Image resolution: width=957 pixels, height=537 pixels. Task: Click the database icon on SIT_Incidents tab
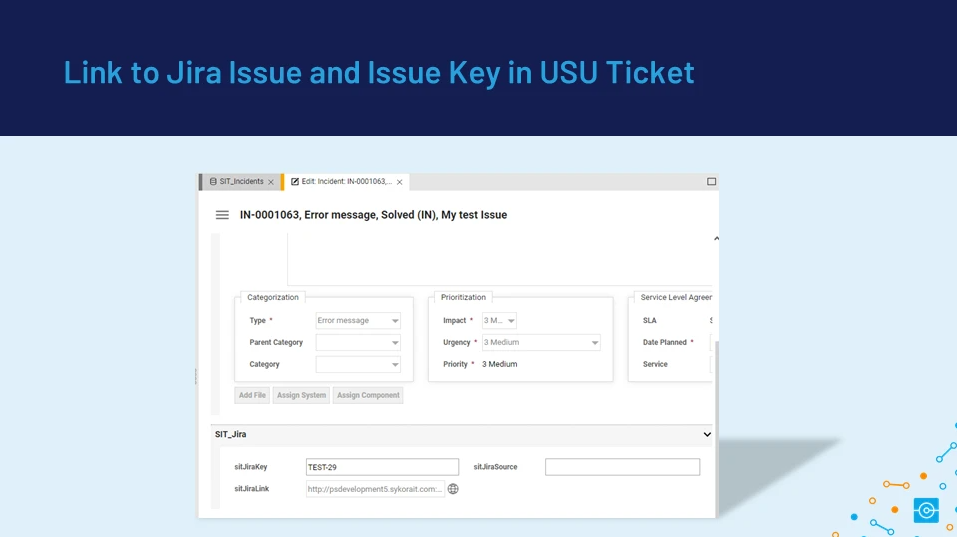(212, 182)
